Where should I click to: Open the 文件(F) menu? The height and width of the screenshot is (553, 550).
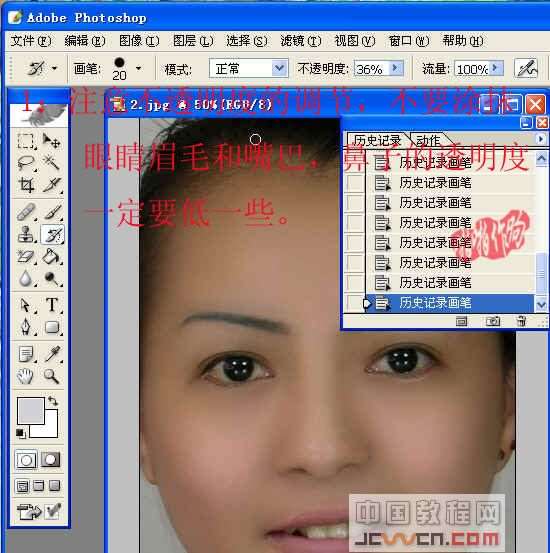coord(31,41)
